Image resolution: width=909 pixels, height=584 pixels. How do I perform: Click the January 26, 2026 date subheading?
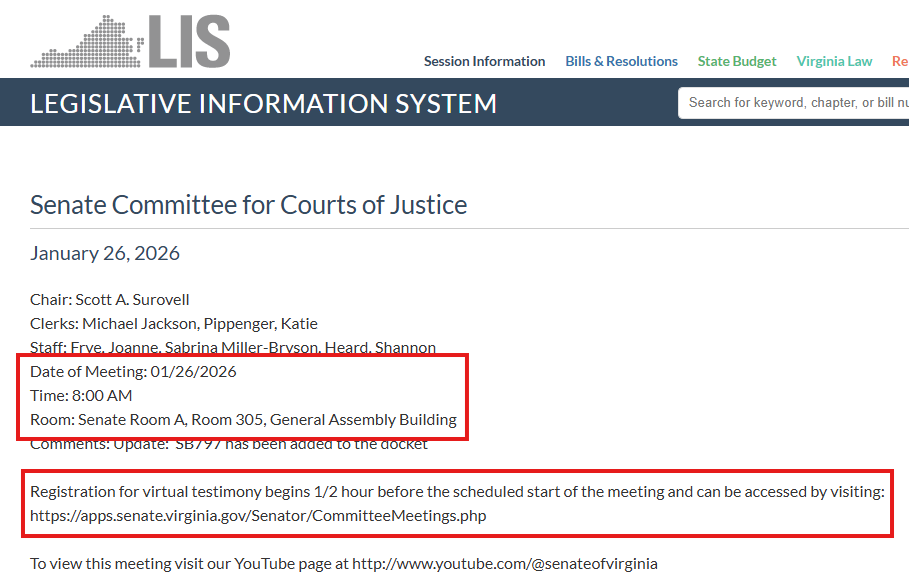click(x=105, y=253)
